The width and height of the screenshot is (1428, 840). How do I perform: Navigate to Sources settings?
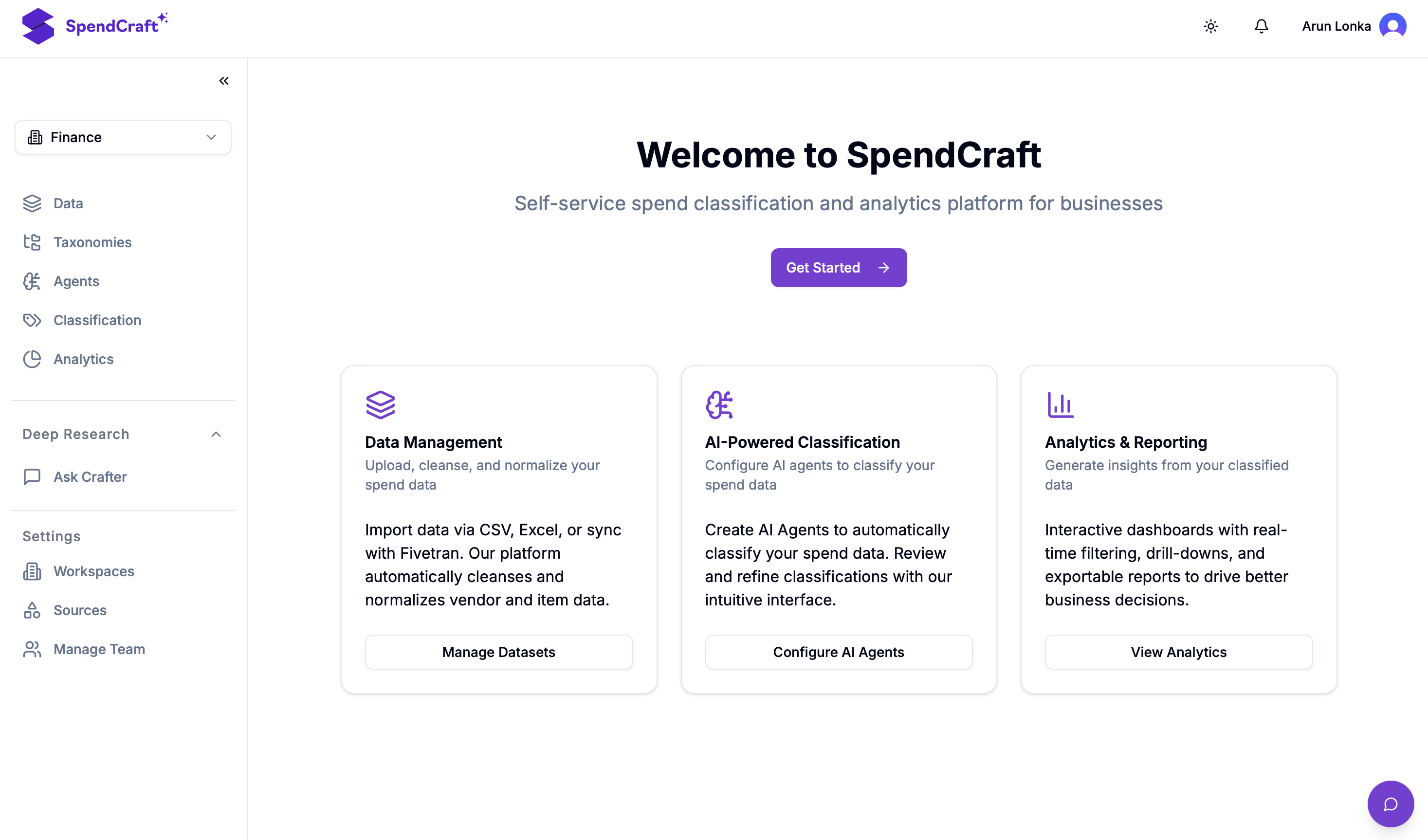coord(80,610)
